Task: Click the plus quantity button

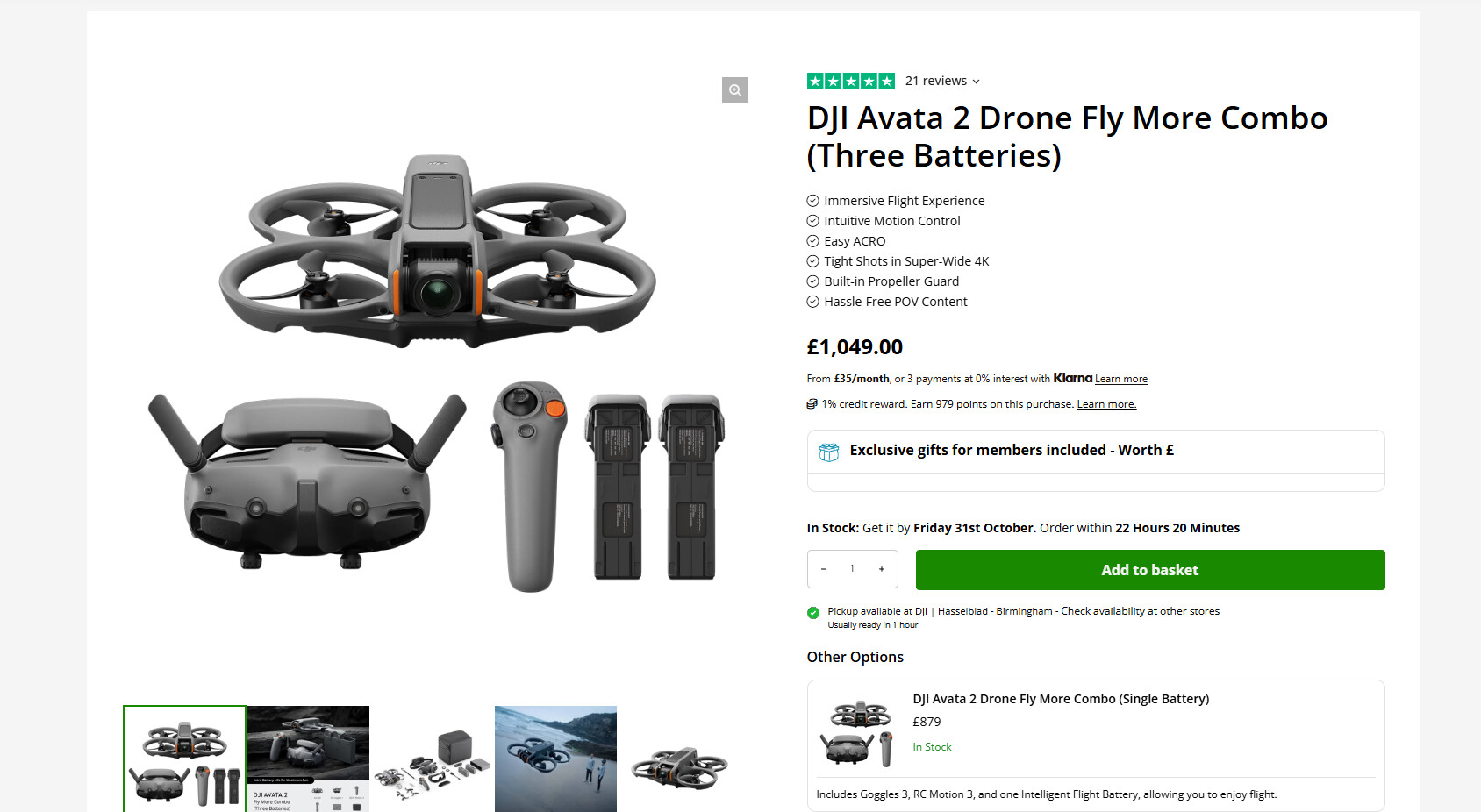Action: point(882,569)
